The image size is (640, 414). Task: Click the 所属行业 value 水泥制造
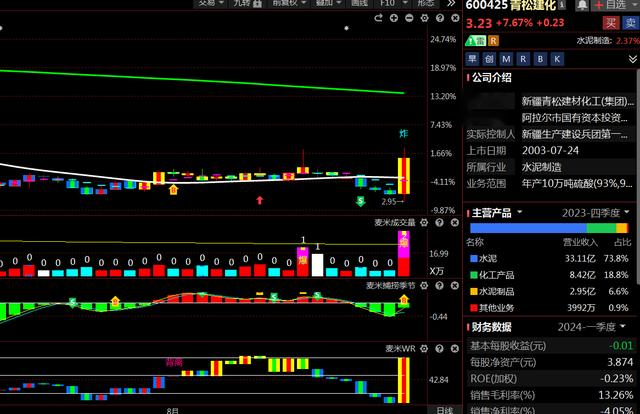(541, 167)
